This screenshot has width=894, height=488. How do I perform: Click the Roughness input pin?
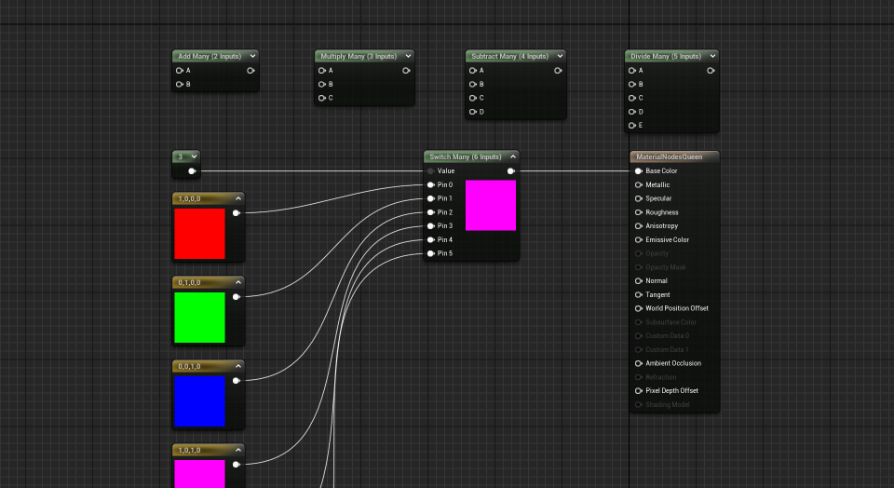[638, 212]
